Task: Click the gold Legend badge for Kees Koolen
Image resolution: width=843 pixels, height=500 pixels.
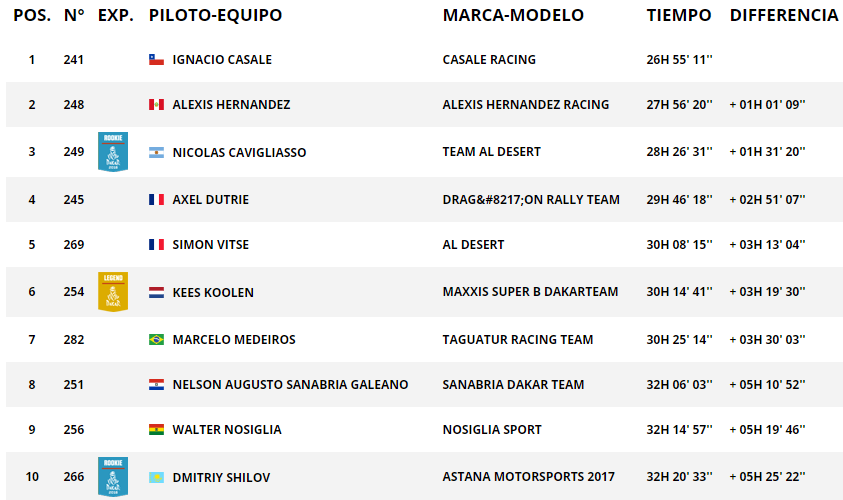Action: click(x=113, y=291)
